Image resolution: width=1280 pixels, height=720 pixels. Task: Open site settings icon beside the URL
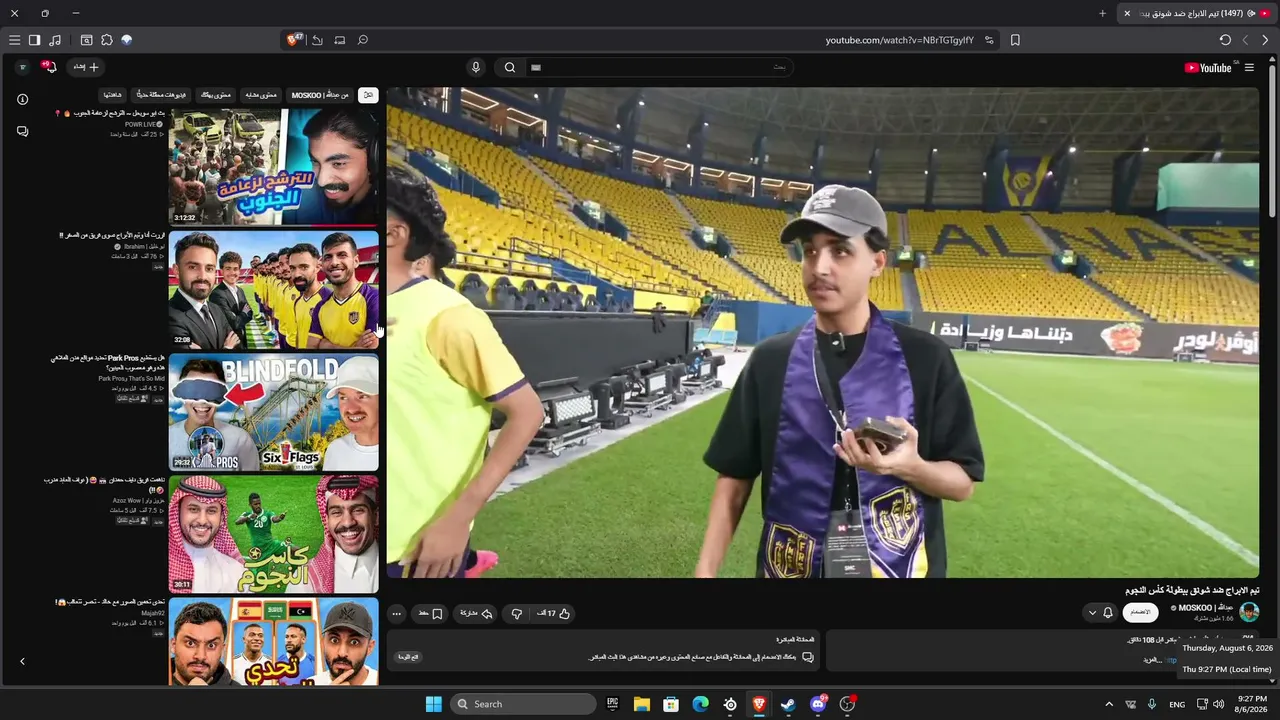click(x=989, y=40)
